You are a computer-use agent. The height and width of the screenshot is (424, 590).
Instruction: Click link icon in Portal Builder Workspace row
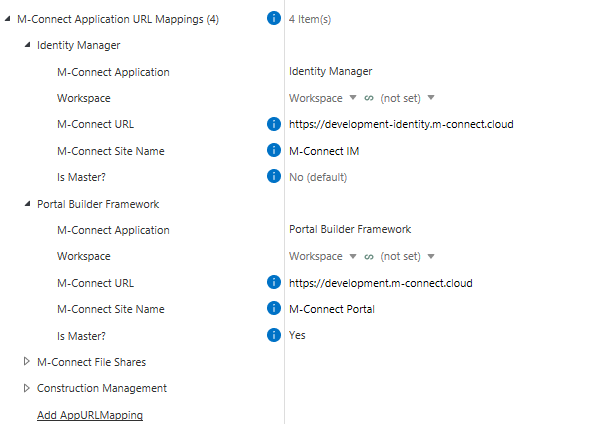[369, 257]
